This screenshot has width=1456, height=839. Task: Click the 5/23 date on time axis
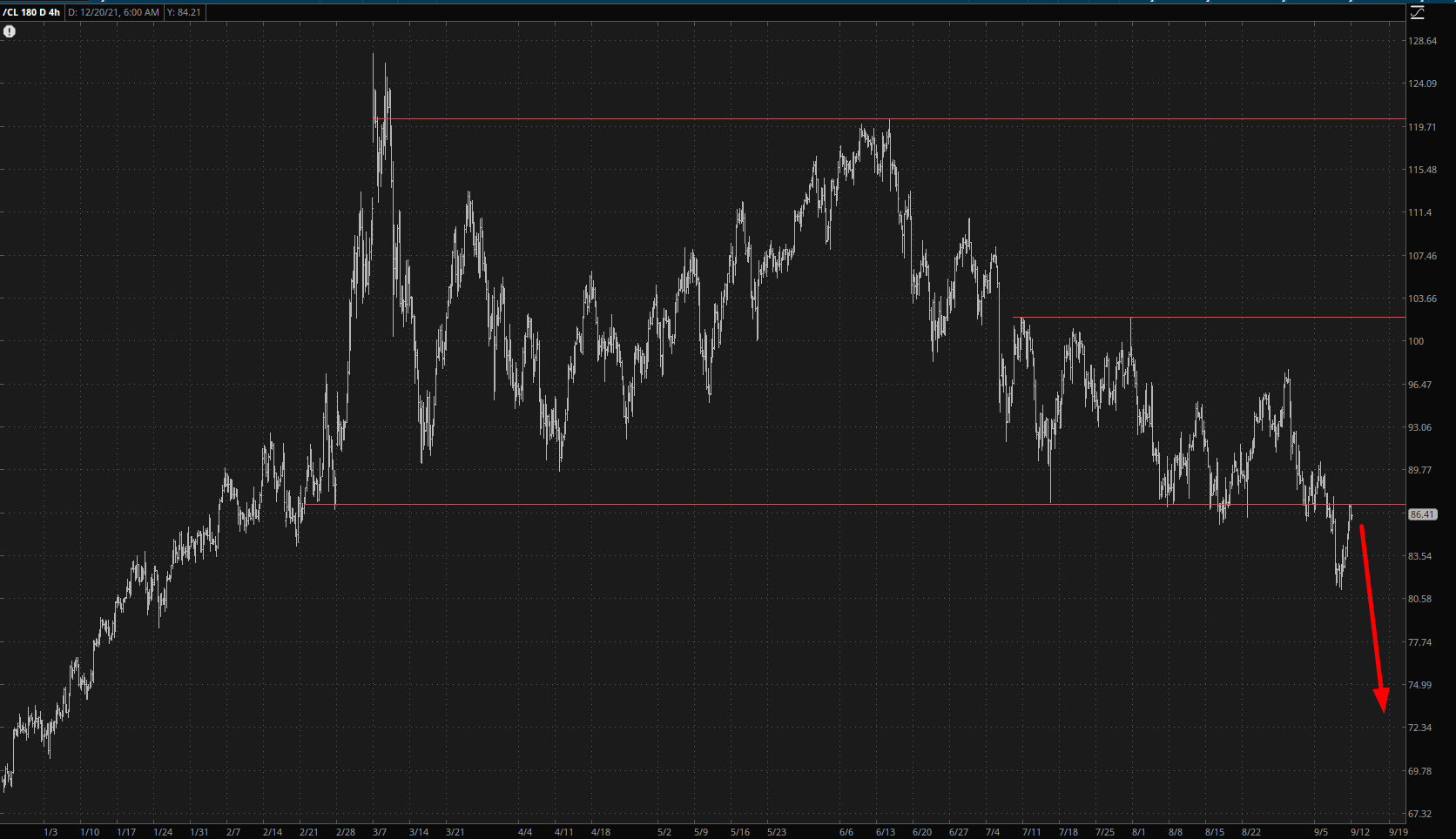point(777,832)
